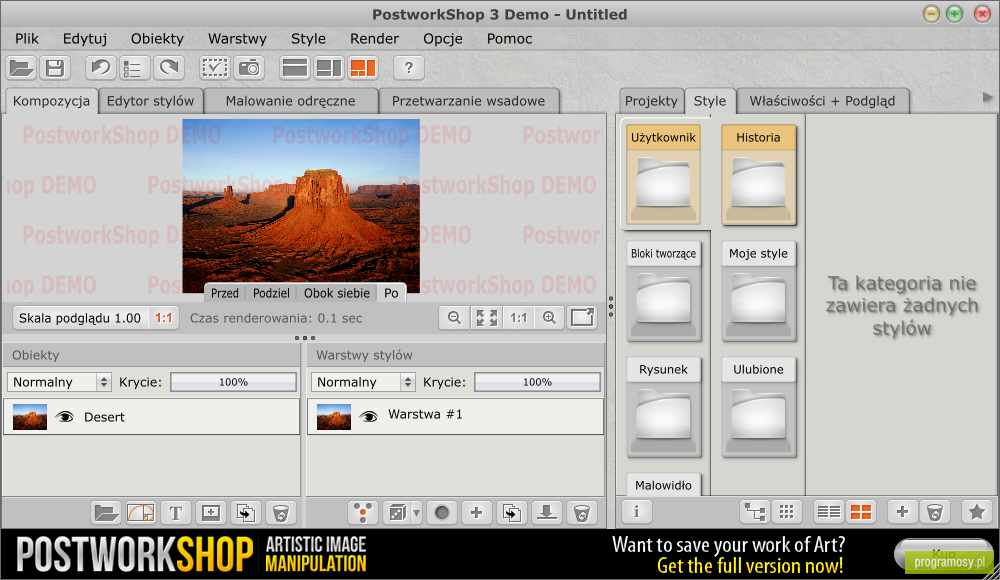Open the dropdown arrow next to the dice icon

(x=416, y=512)
